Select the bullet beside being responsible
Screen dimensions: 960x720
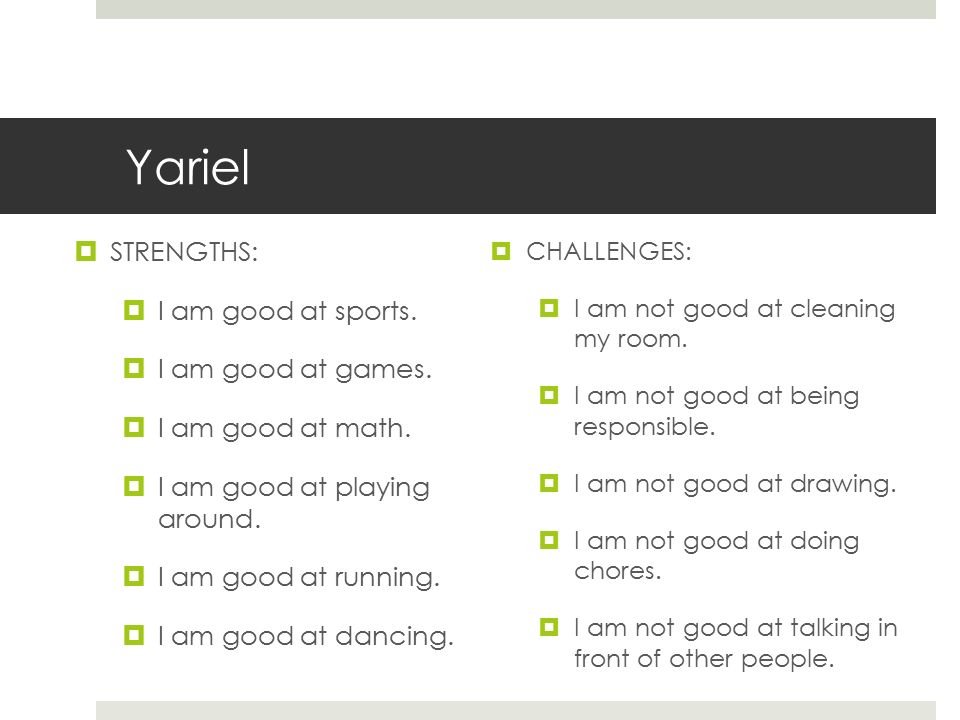[549, 395]
